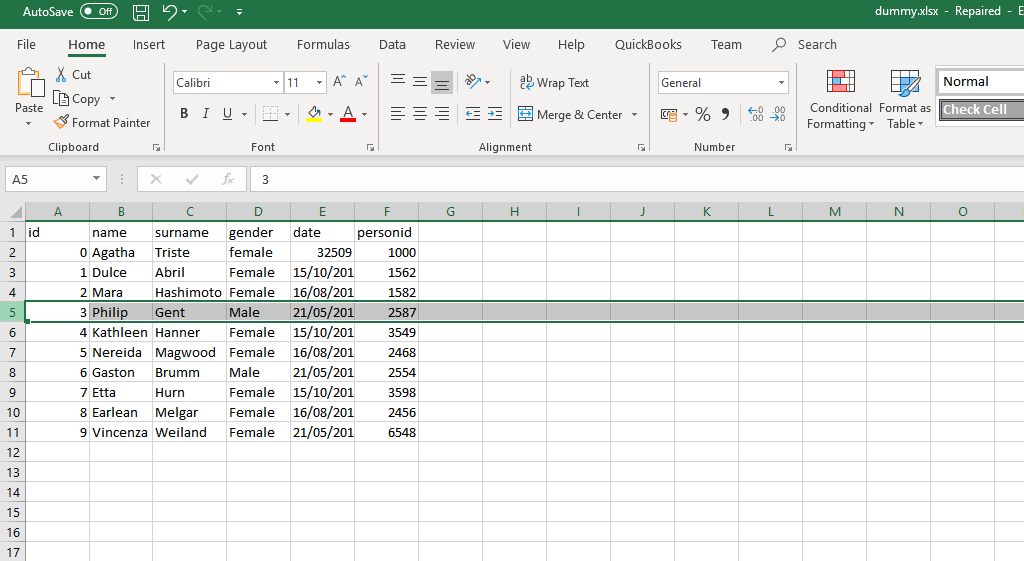The width and height of the screenshot is (1024, 561).
Task: Open the Insert ribbon tab
Action: tap(149, 44)
